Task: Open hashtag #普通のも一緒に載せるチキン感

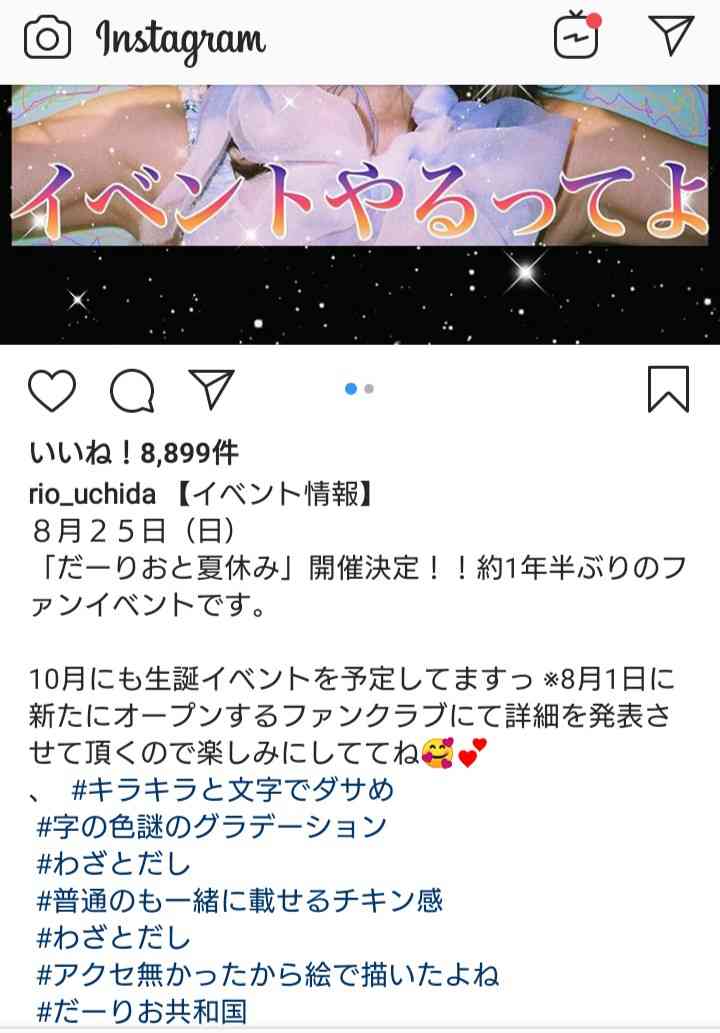Action: coord(240,900)
